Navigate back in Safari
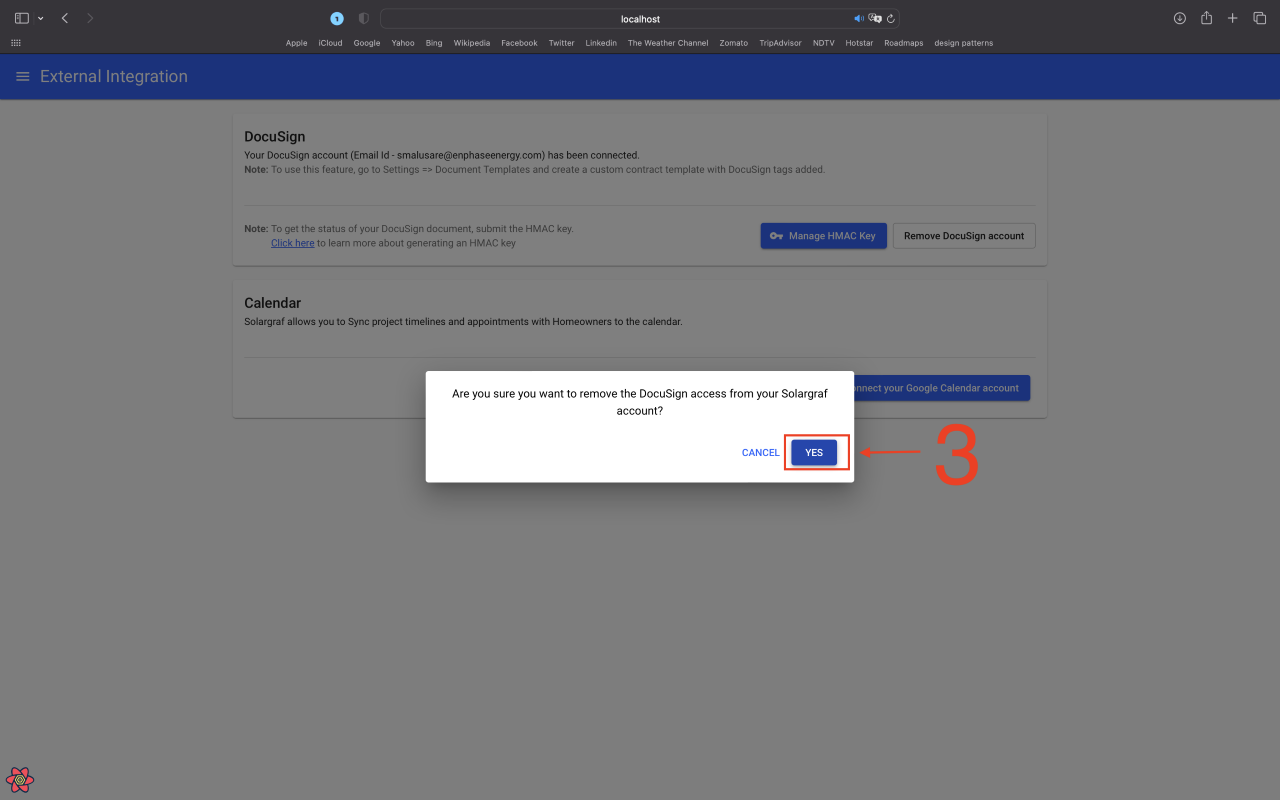1280x800 pixels. click(x=64, y=17)
